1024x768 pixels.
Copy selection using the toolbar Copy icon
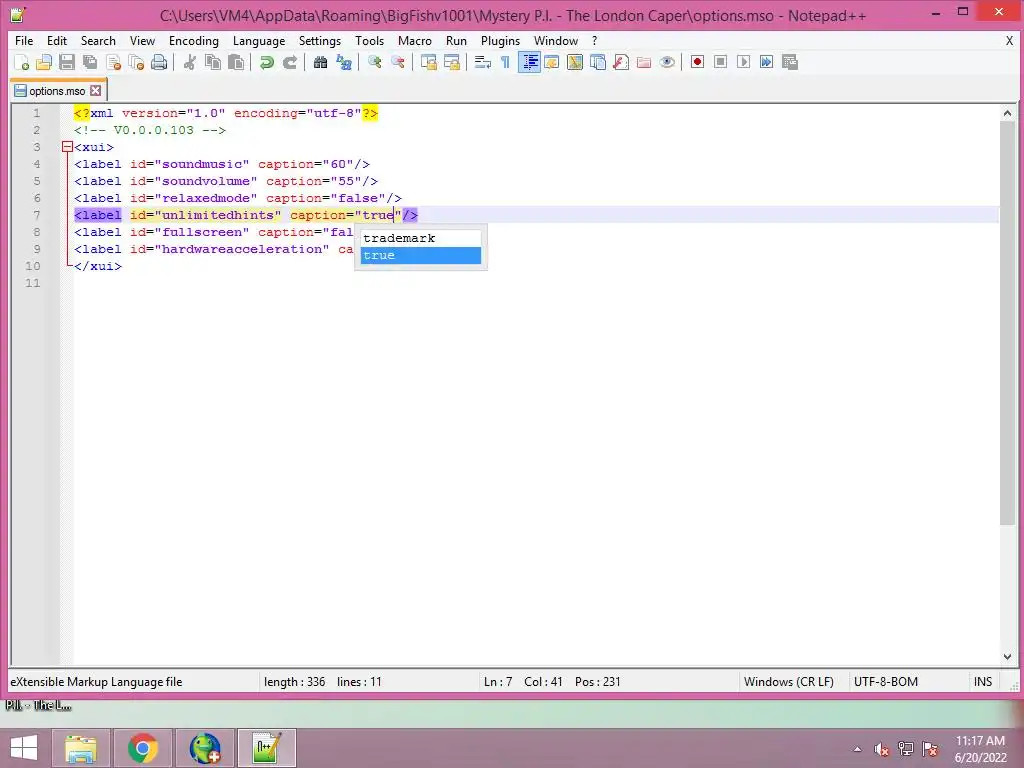point(213,62)
